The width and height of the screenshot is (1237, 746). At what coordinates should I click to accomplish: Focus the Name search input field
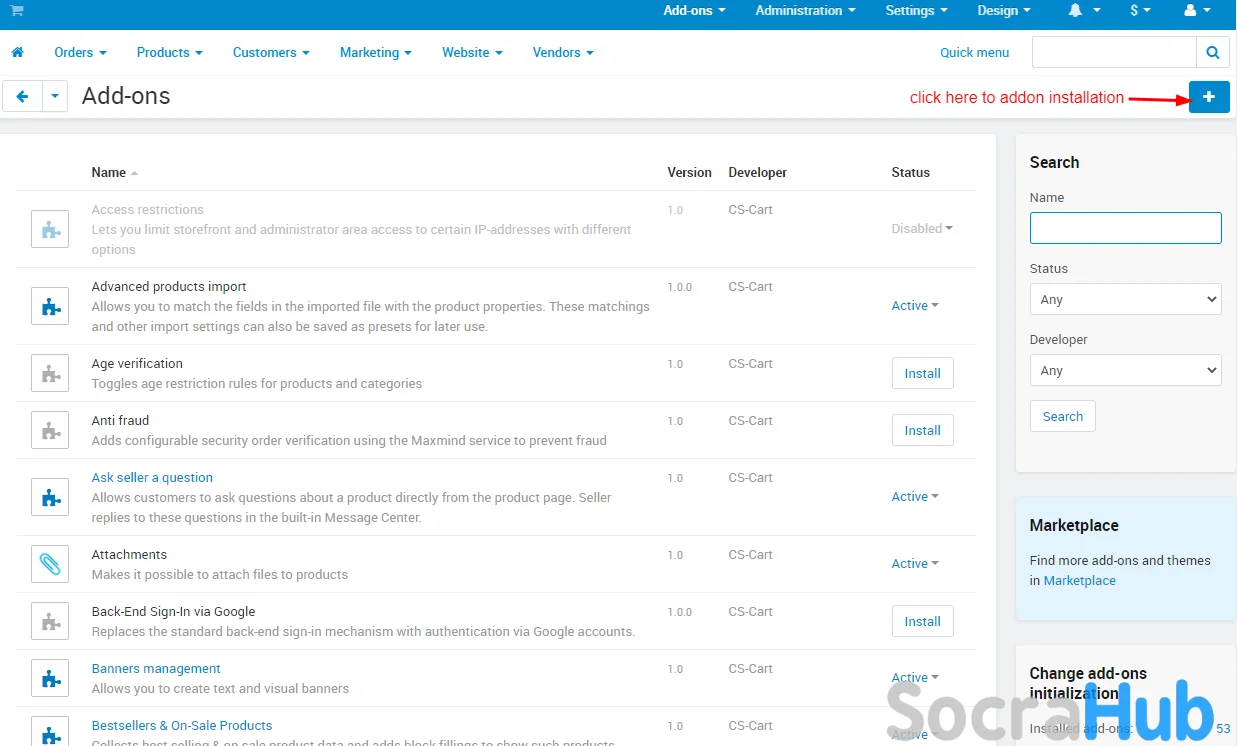tap(1125, 228)
